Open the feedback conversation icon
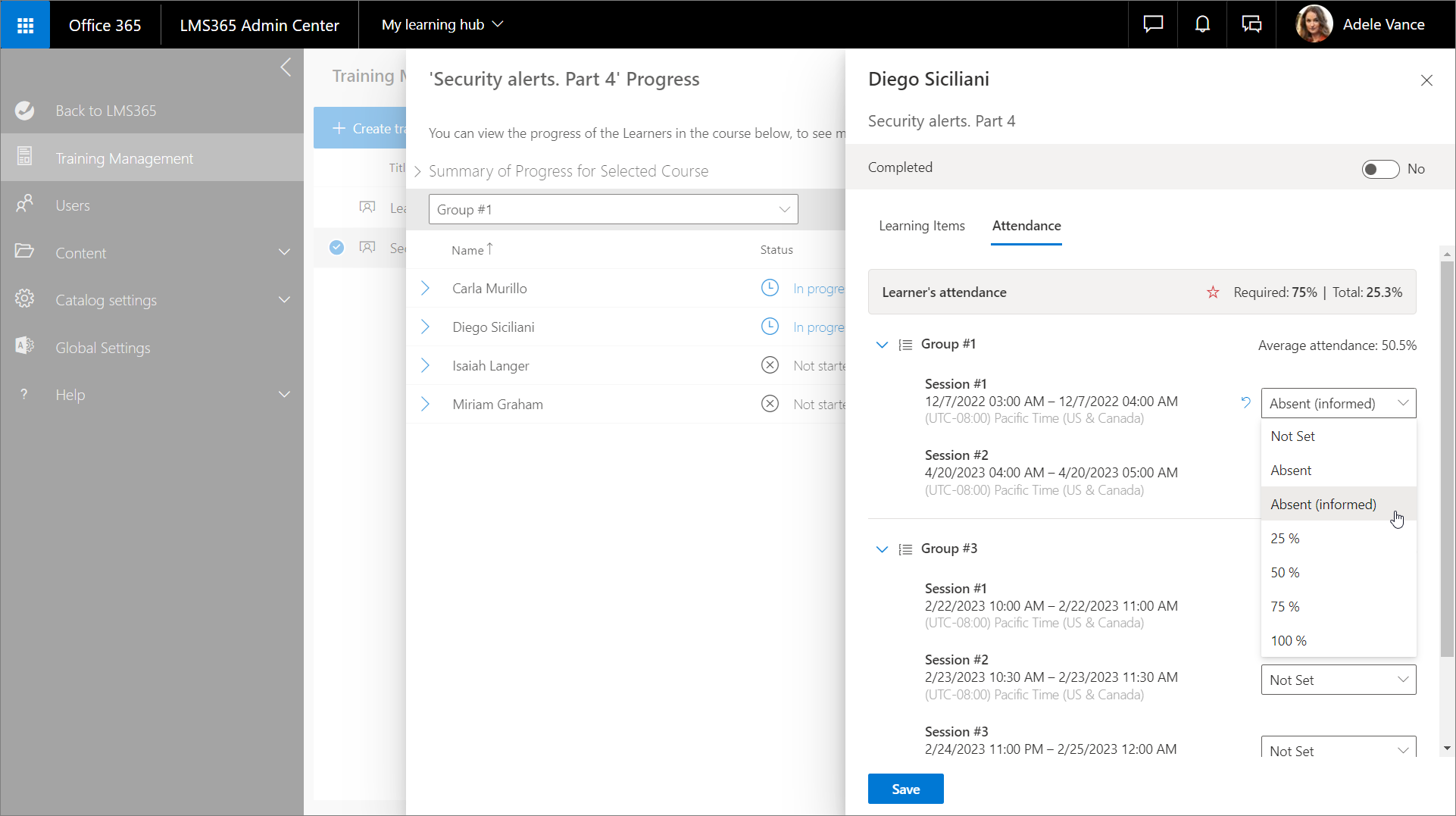Viewport: 1456px width, 816px height. (x=1251, y=24)
